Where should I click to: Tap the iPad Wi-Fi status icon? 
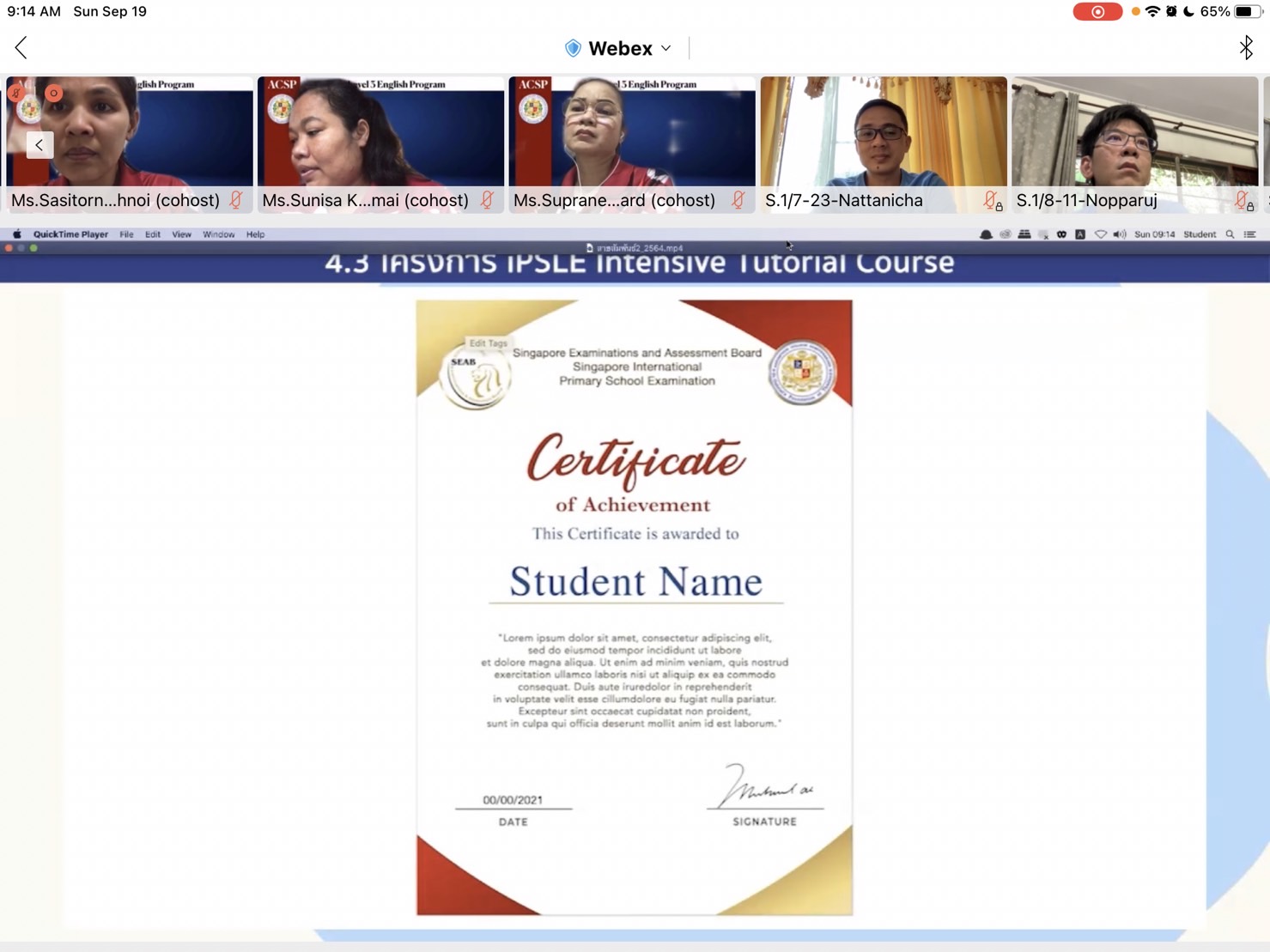pyautogui.click(x=1152, y=12)
